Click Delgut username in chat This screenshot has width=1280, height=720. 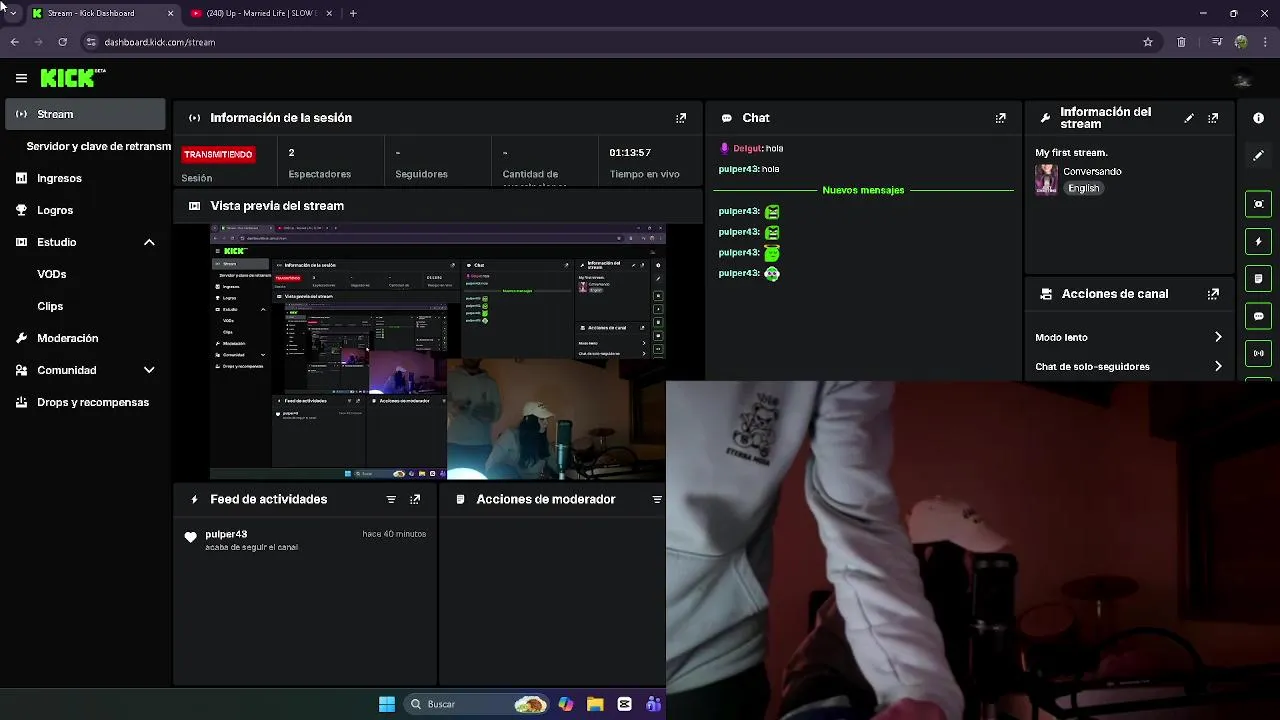(x=747, y=148)
